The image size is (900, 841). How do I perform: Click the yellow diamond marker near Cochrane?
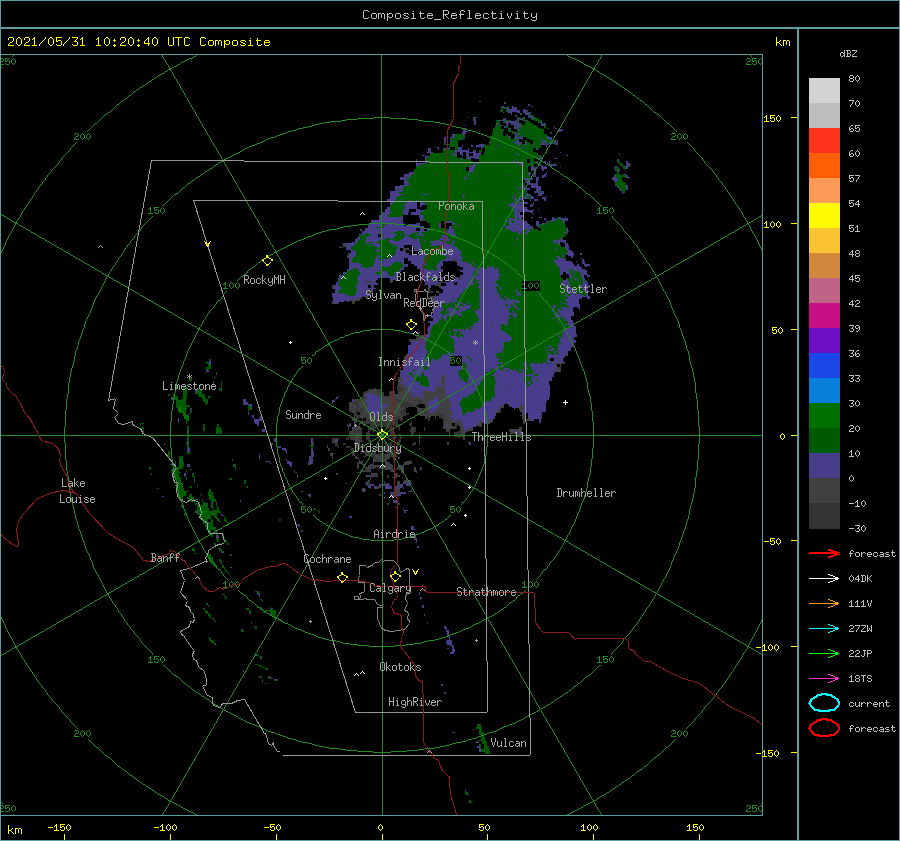pos(343,577)
